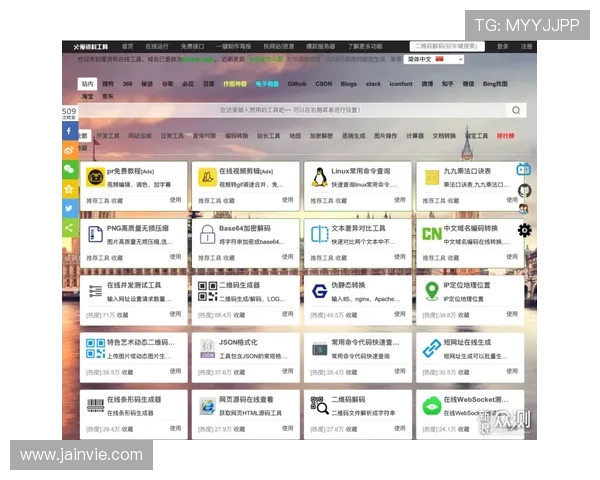600x480 pixels.
Task: Click the blue artistic QR code icon
Action: click(x=95, y=348)
